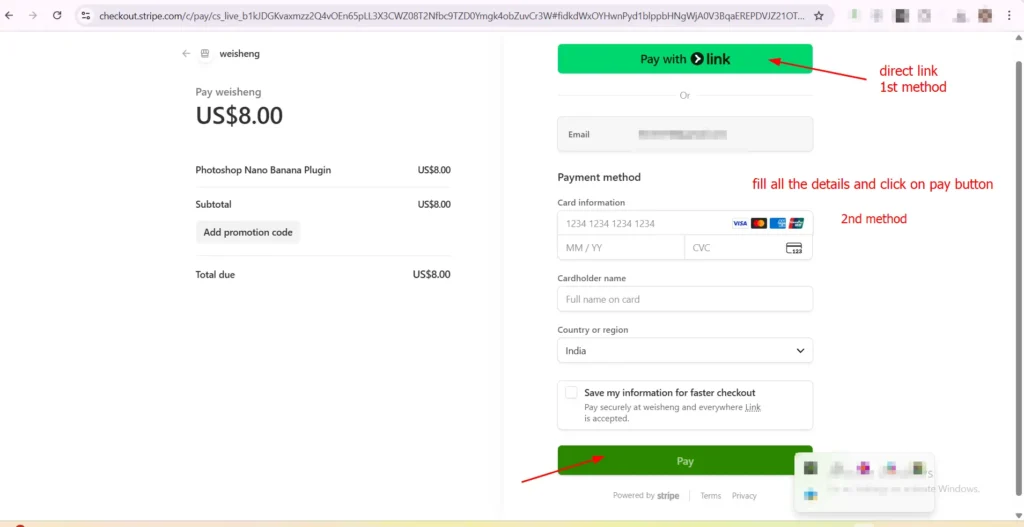Click the US$8.00 total amount heading
This screenshot has width=1024, height=527.
tap(239, 116)
